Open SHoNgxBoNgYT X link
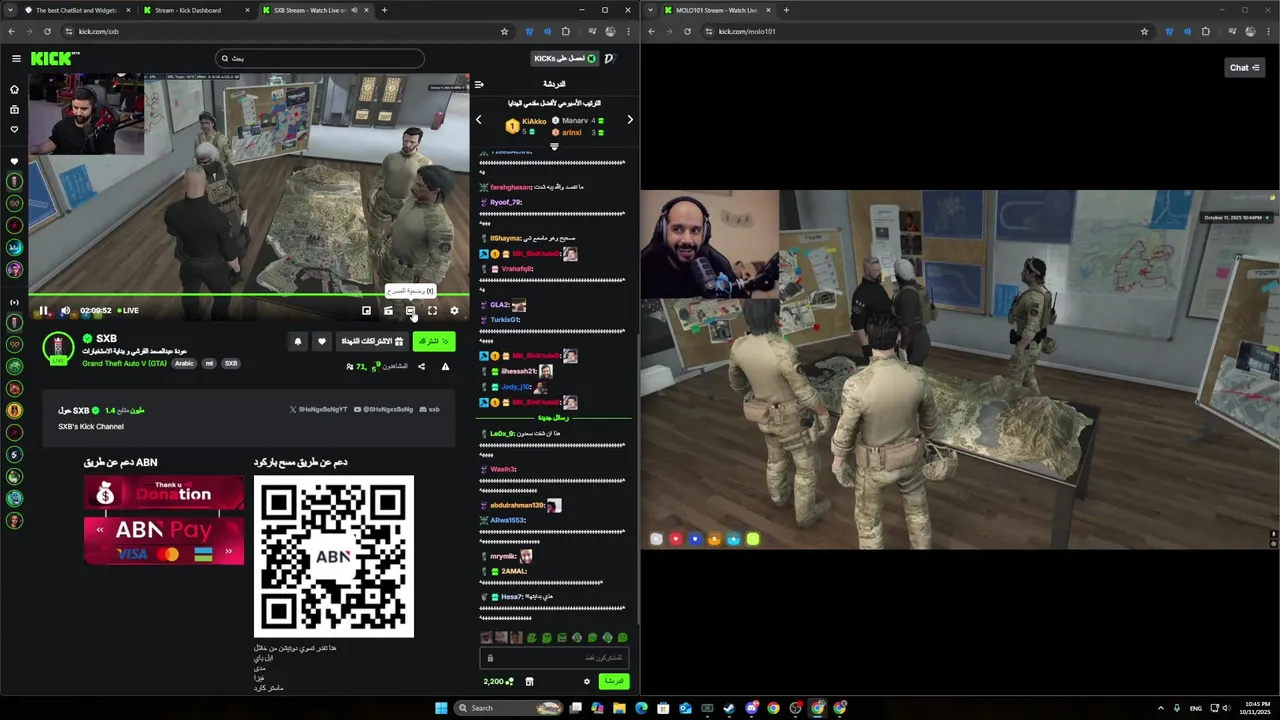The image size is (1280, 720). click(318, 410)
